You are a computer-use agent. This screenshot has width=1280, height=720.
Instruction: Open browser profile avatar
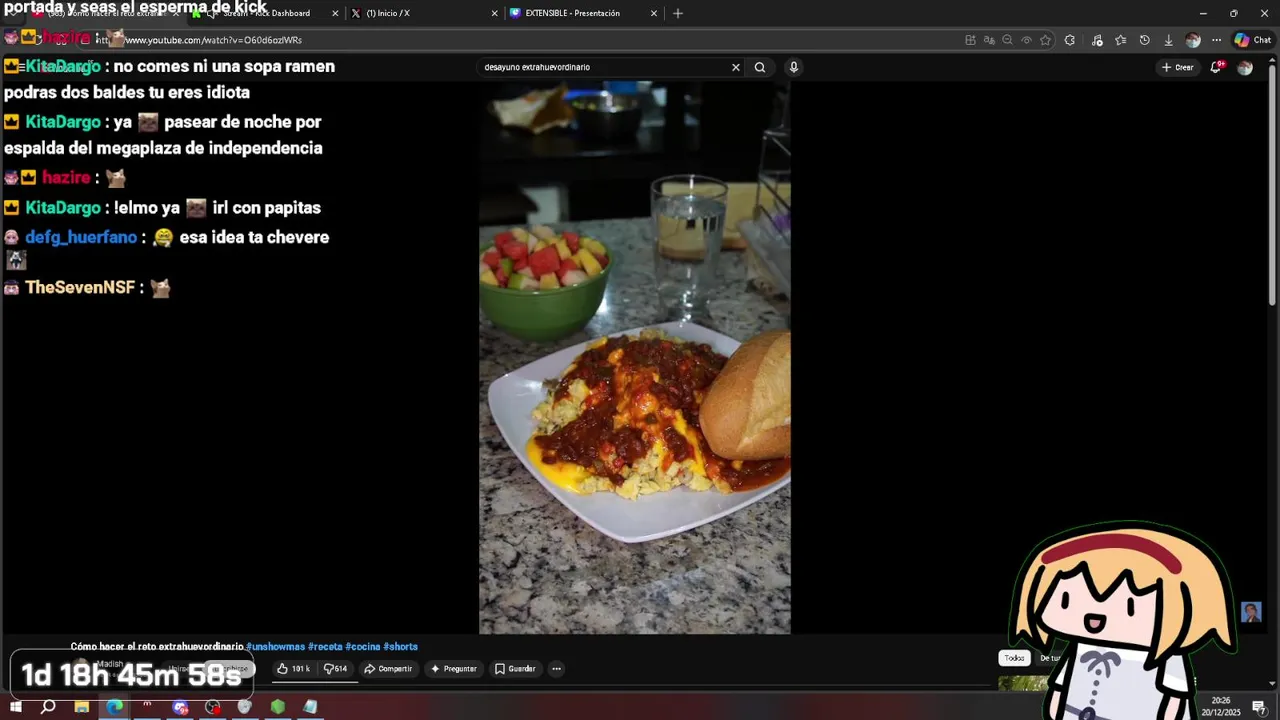coord(1192,40)
